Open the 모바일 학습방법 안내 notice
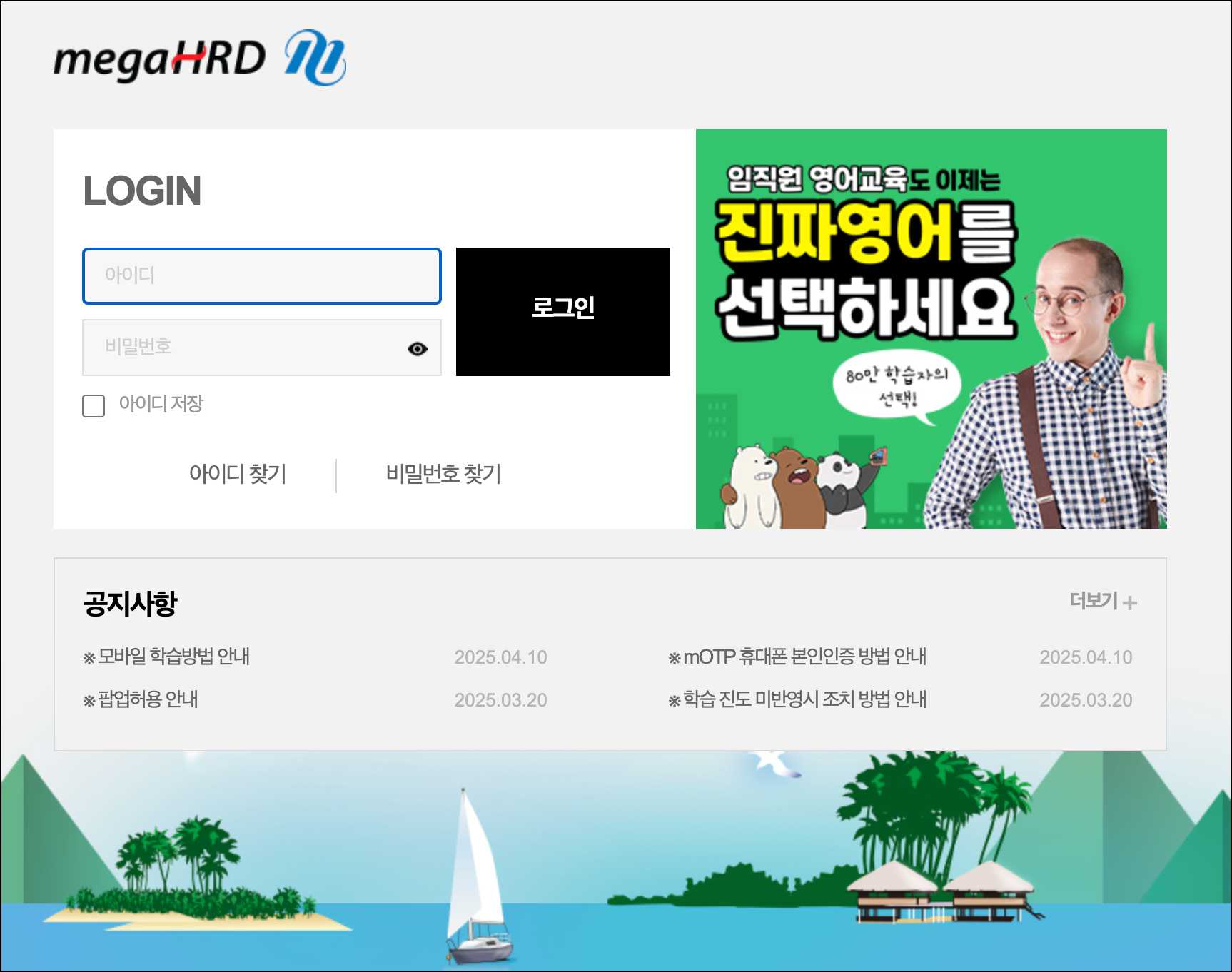 (175, 657)
